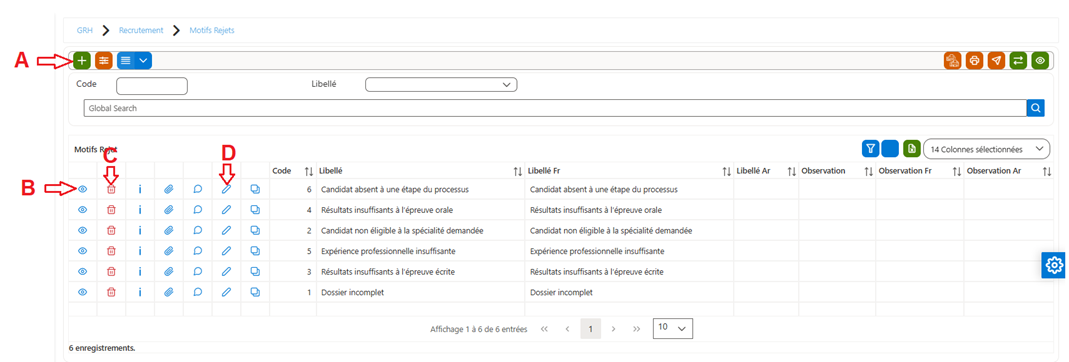1069x362 pixels.
Task: Open info for the Candidat absent row
Action: [x=140, y=190]
